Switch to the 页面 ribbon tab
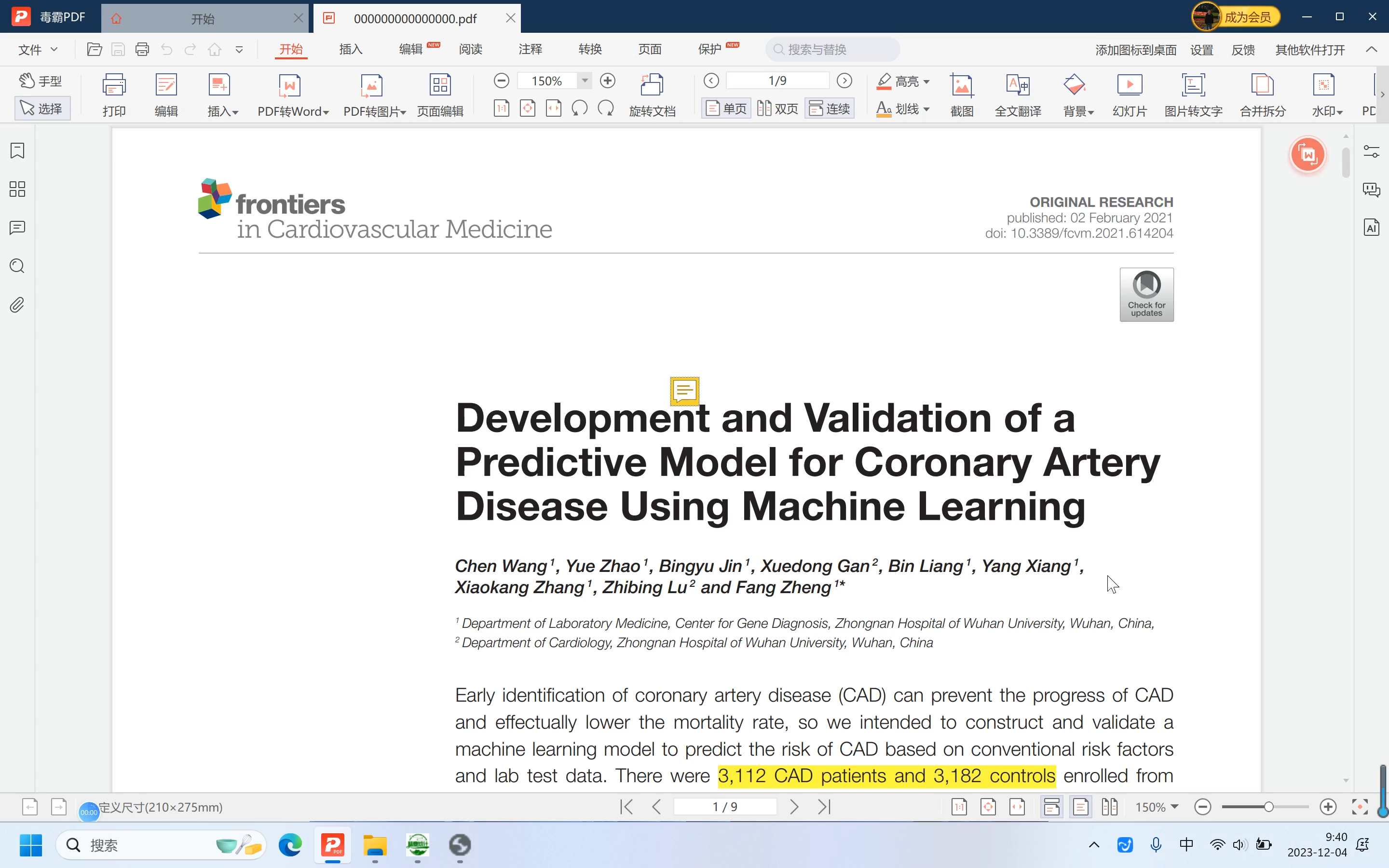1389x868 pixels. click(650, 49)
